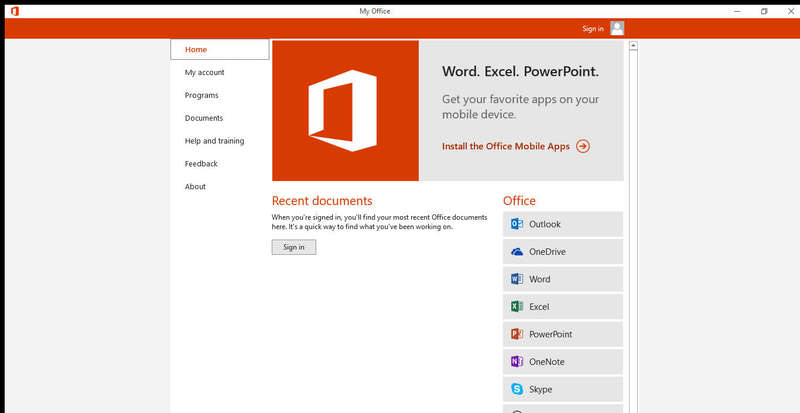The width and height of the screenshot is (800, 413).
Task: Open Help and training
Action: 214,141
